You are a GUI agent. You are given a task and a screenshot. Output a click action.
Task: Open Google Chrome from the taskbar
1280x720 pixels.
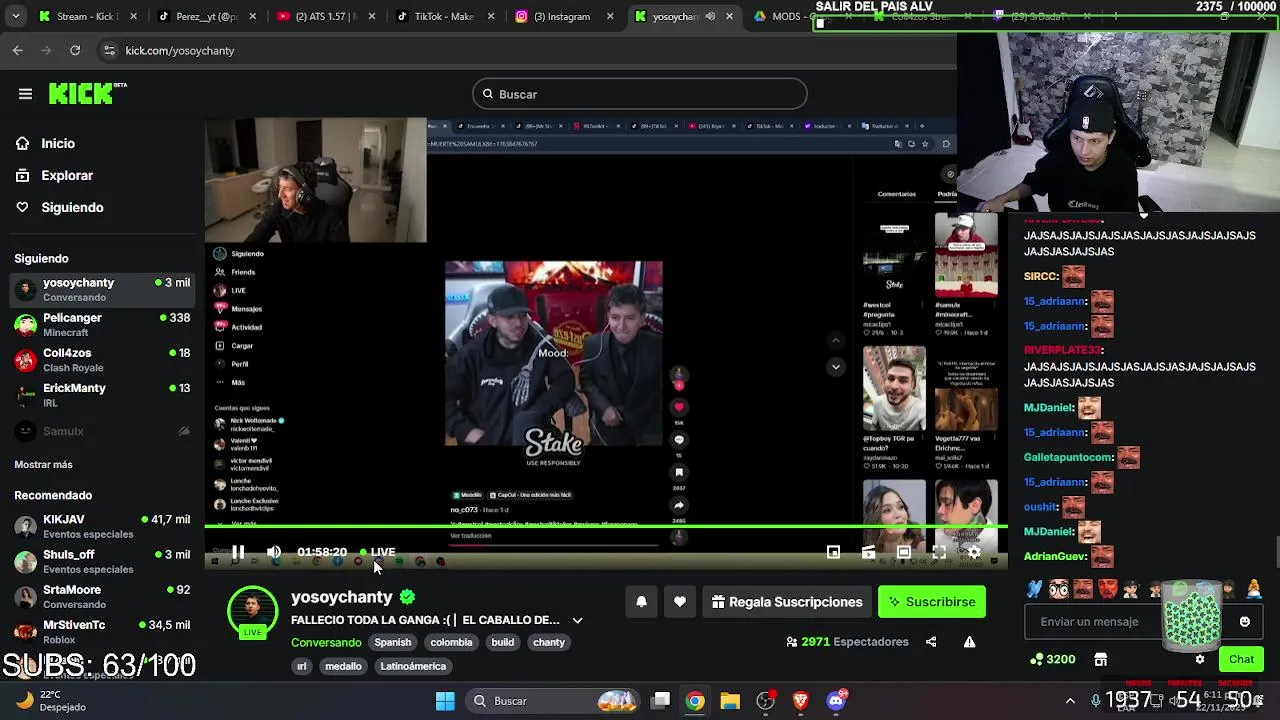pos(695,701)
